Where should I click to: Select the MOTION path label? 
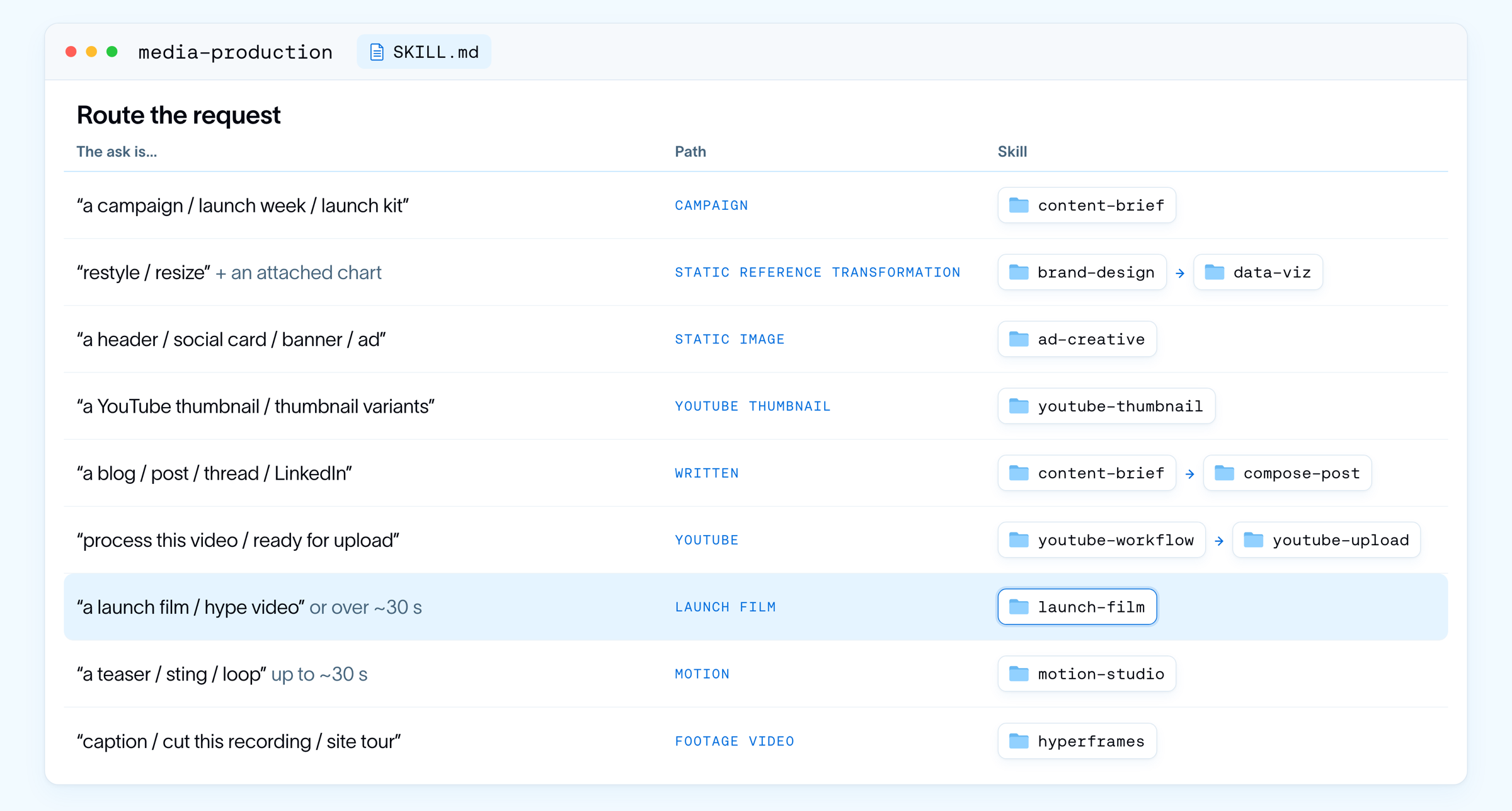[702, 674]
